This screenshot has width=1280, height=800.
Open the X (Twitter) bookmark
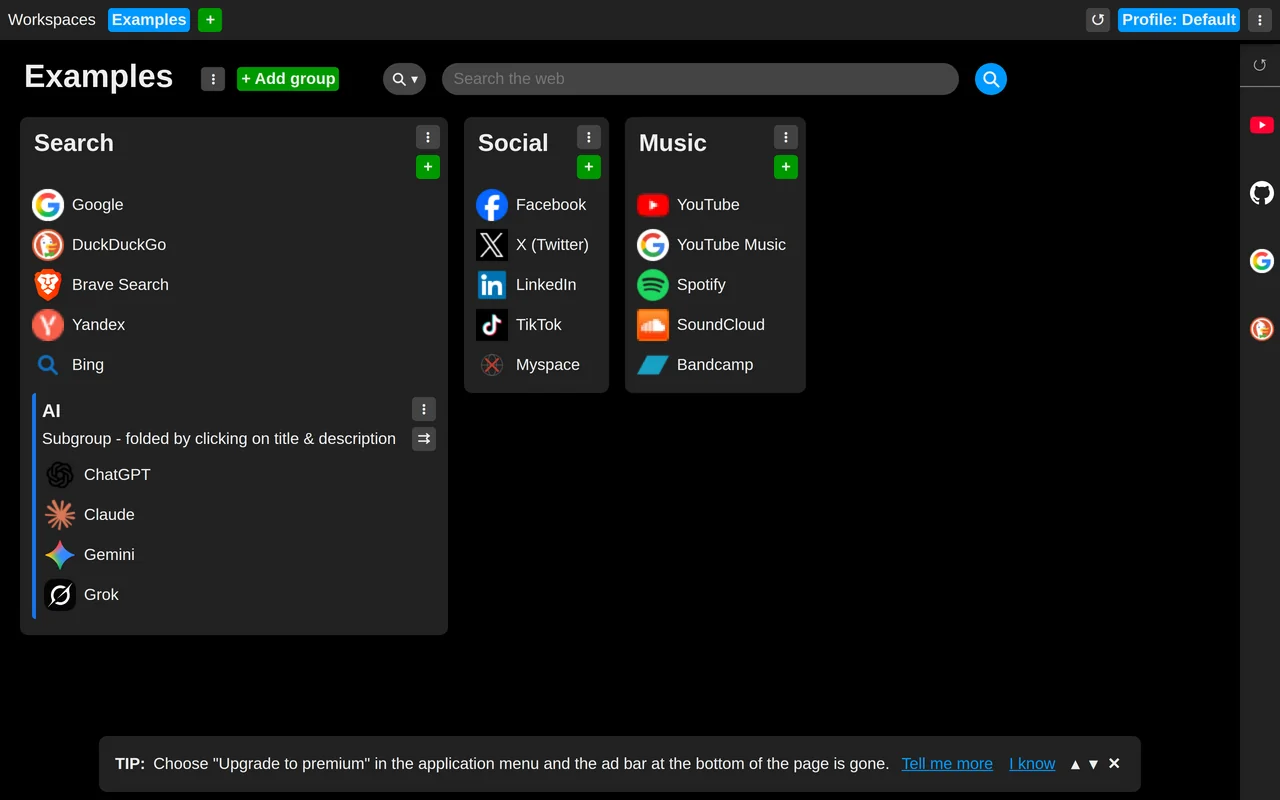click(x=532, y=244)
